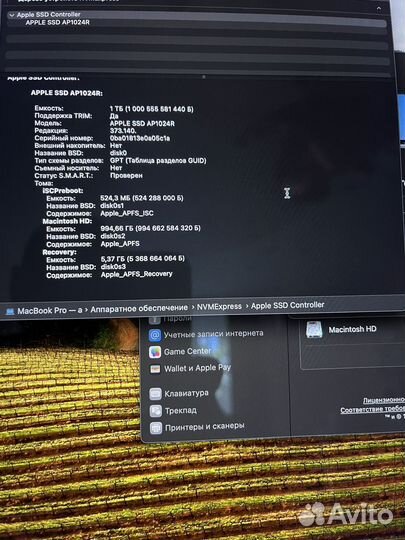405x540 pixels.
Task: Click disk0s1 BSD name value
Action: click(112, 206)
